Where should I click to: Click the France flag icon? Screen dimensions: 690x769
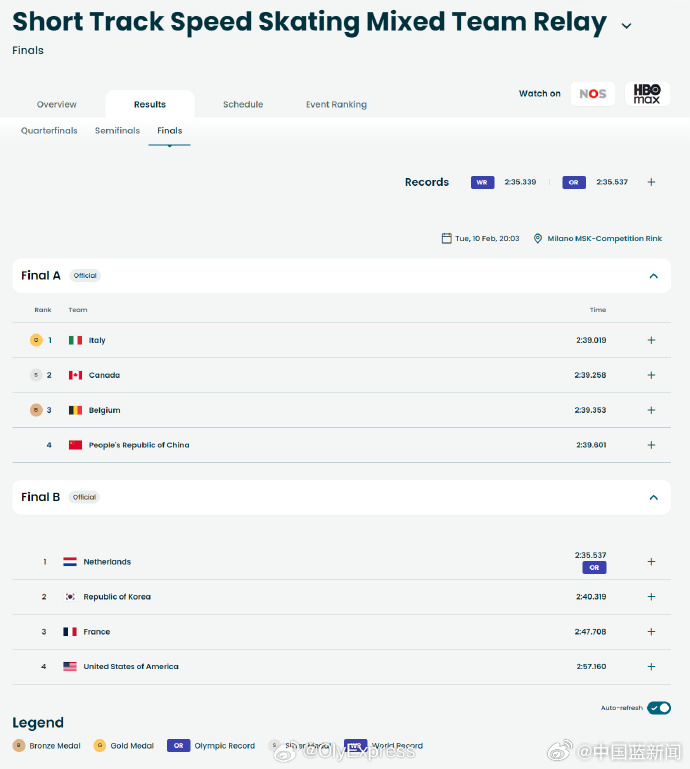[x=70, y=632]
